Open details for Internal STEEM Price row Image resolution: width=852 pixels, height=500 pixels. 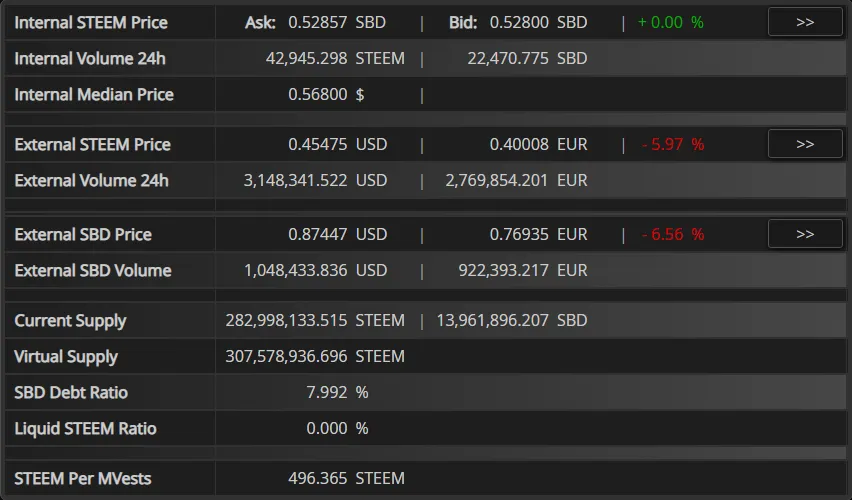click(x=805, y=22)
